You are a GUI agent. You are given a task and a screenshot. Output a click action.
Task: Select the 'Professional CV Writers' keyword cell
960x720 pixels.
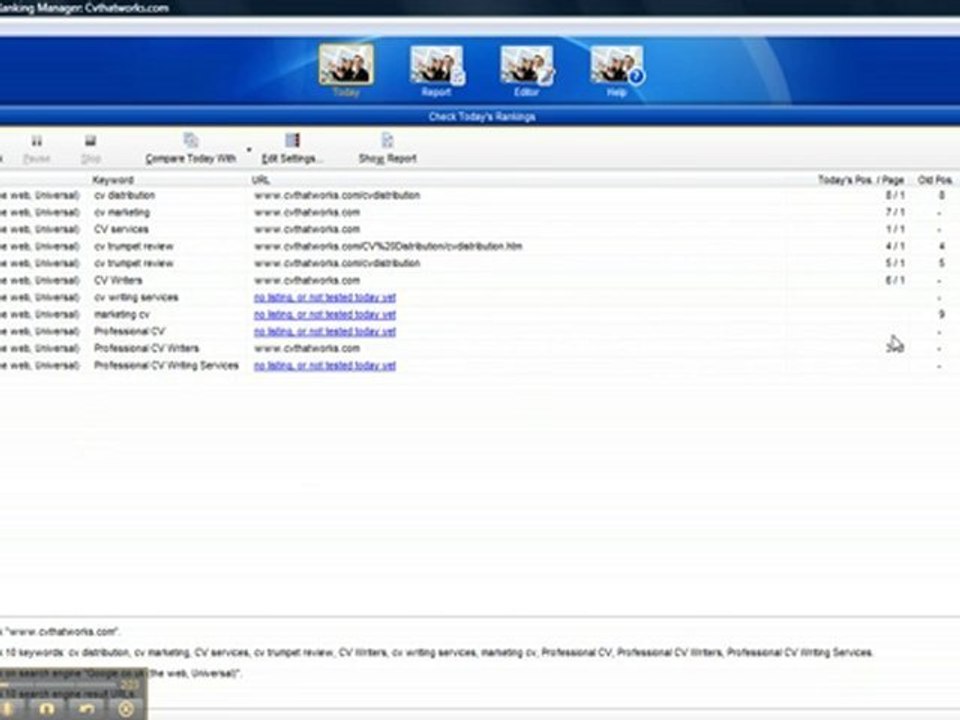coord(146,348)
